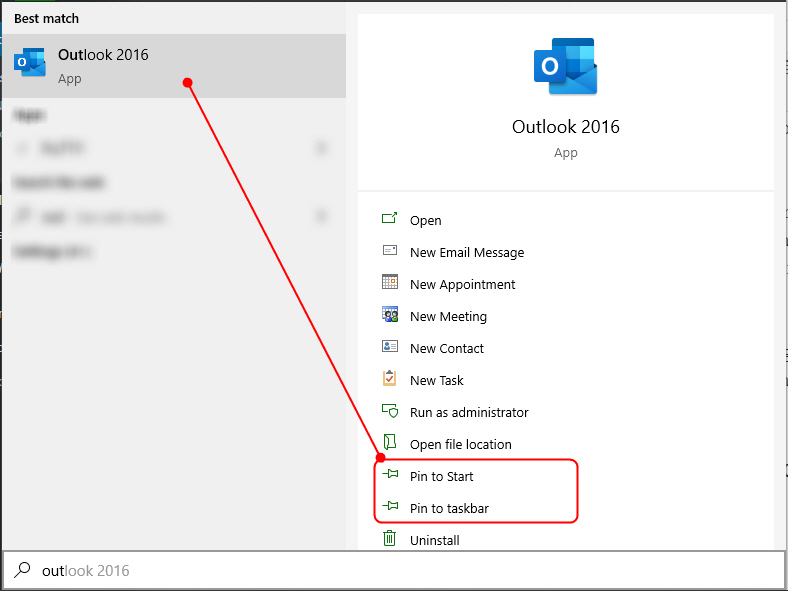Click the New Appointment calendar icon

click(x=389, y=282)
